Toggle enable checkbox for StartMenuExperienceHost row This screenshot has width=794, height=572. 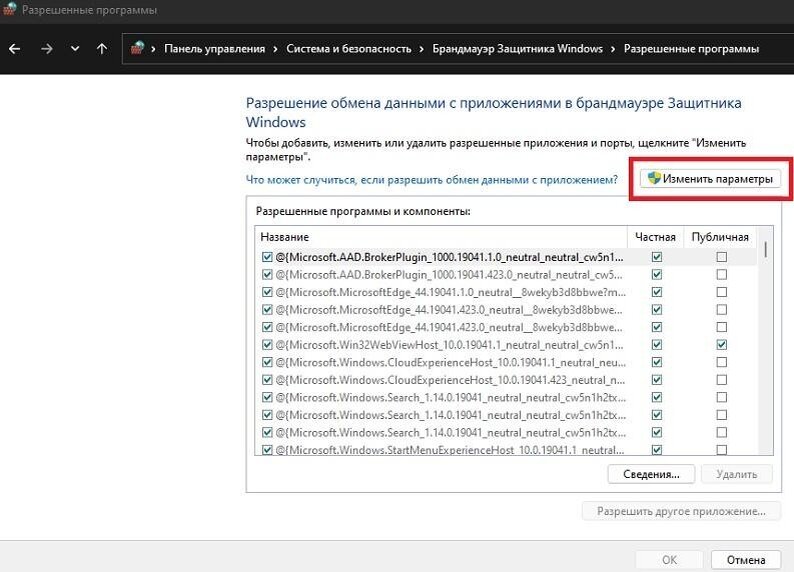tap(267, 450)
